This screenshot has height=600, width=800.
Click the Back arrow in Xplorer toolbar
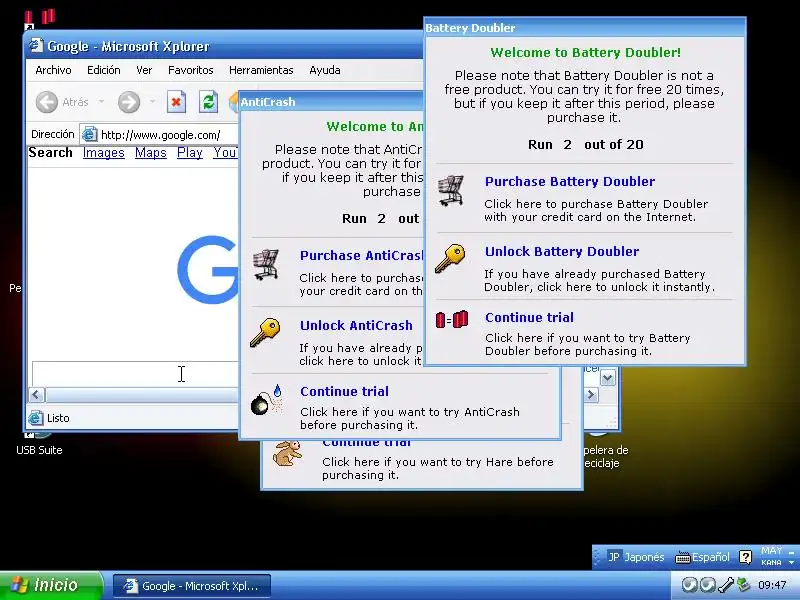point(46,102)
